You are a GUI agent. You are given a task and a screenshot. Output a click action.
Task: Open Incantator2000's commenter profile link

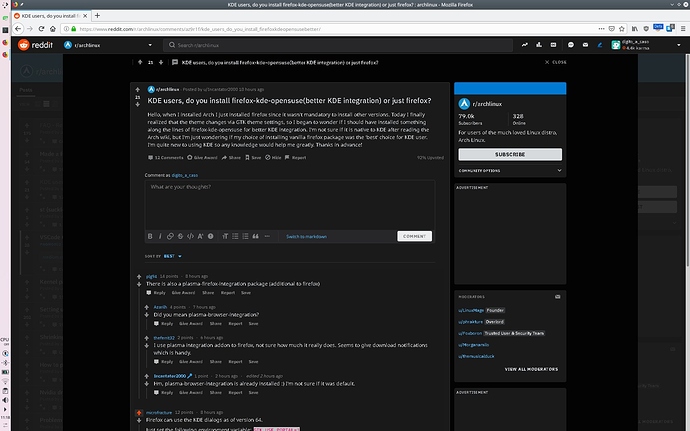(x=169, y=376)
